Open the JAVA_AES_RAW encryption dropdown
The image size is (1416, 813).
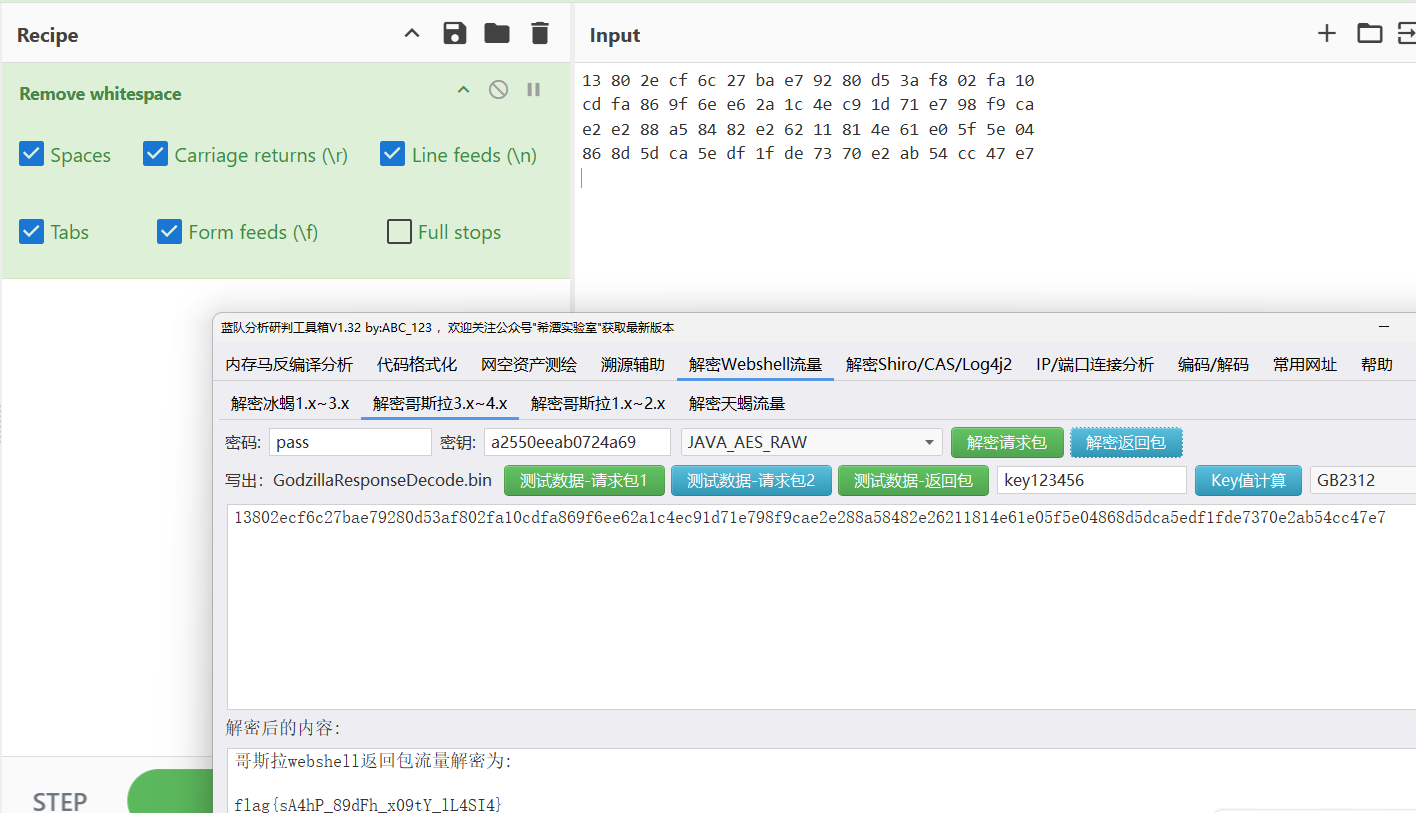point(812,442)
